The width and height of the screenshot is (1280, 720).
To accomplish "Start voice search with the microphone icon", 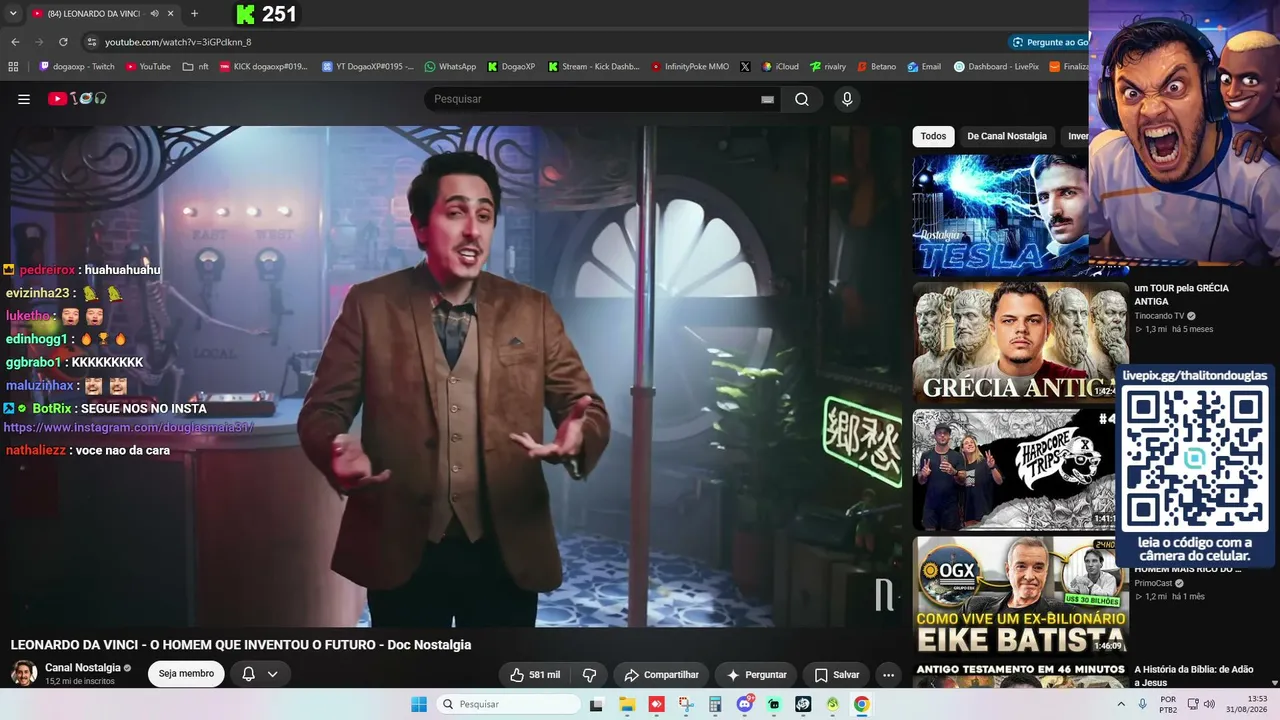I will 847,99.
